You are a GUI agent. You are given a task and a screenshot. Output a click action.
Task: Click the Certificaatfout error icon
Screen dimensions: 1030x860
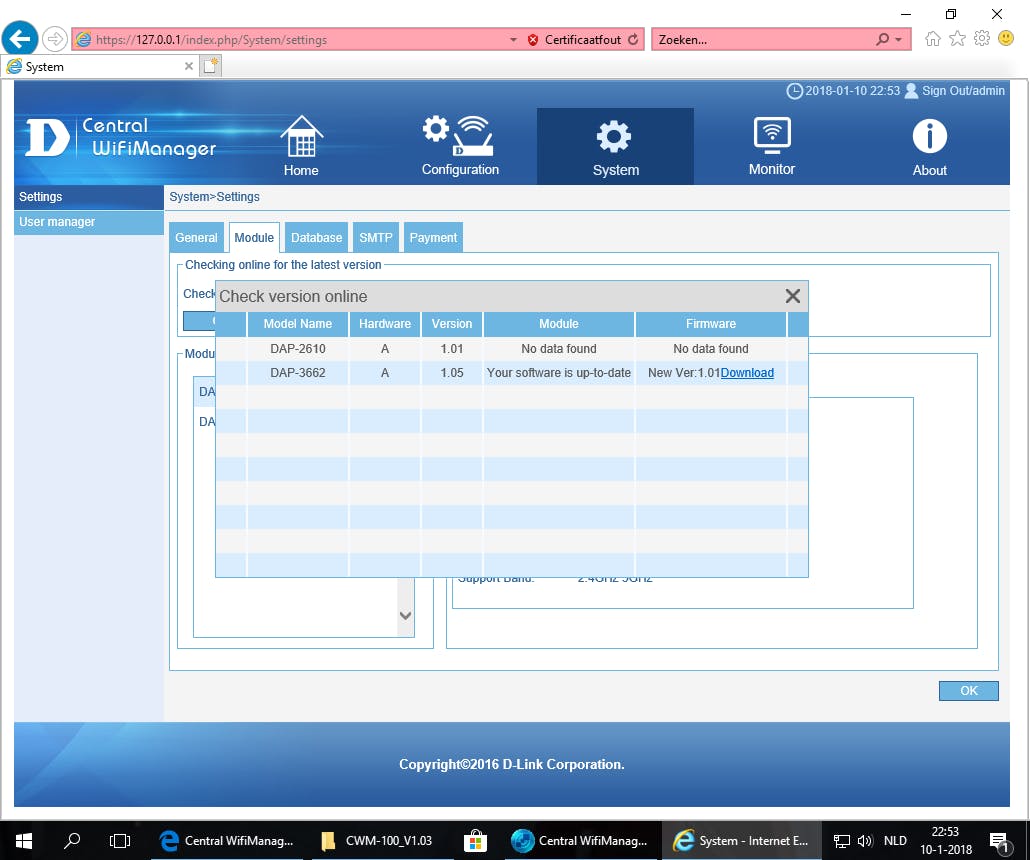point(533,40)
